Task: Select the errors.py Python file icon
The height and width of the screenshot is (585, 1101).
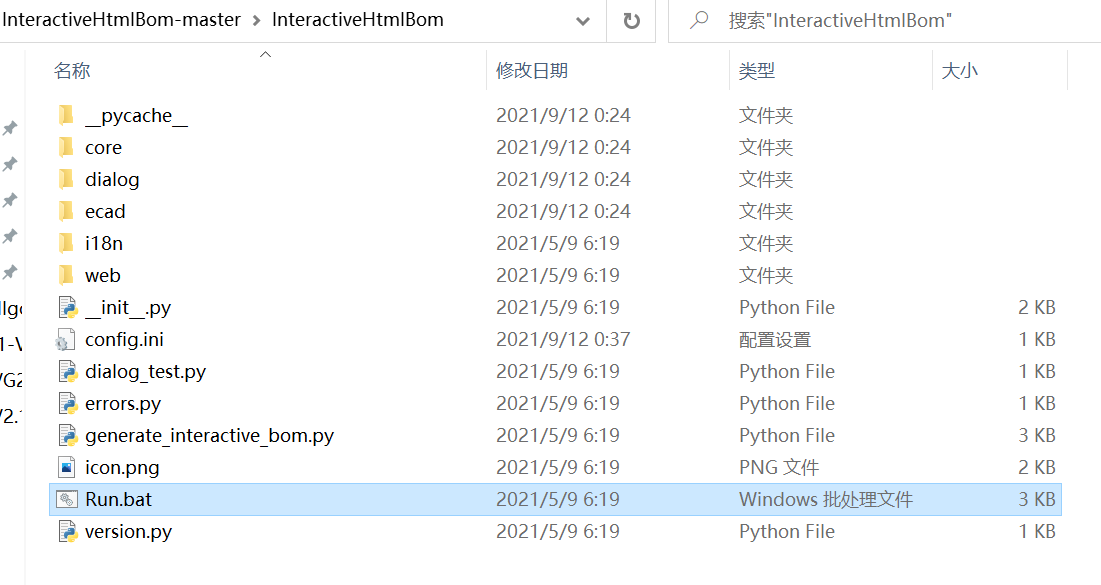Action: tap(67, 403)
